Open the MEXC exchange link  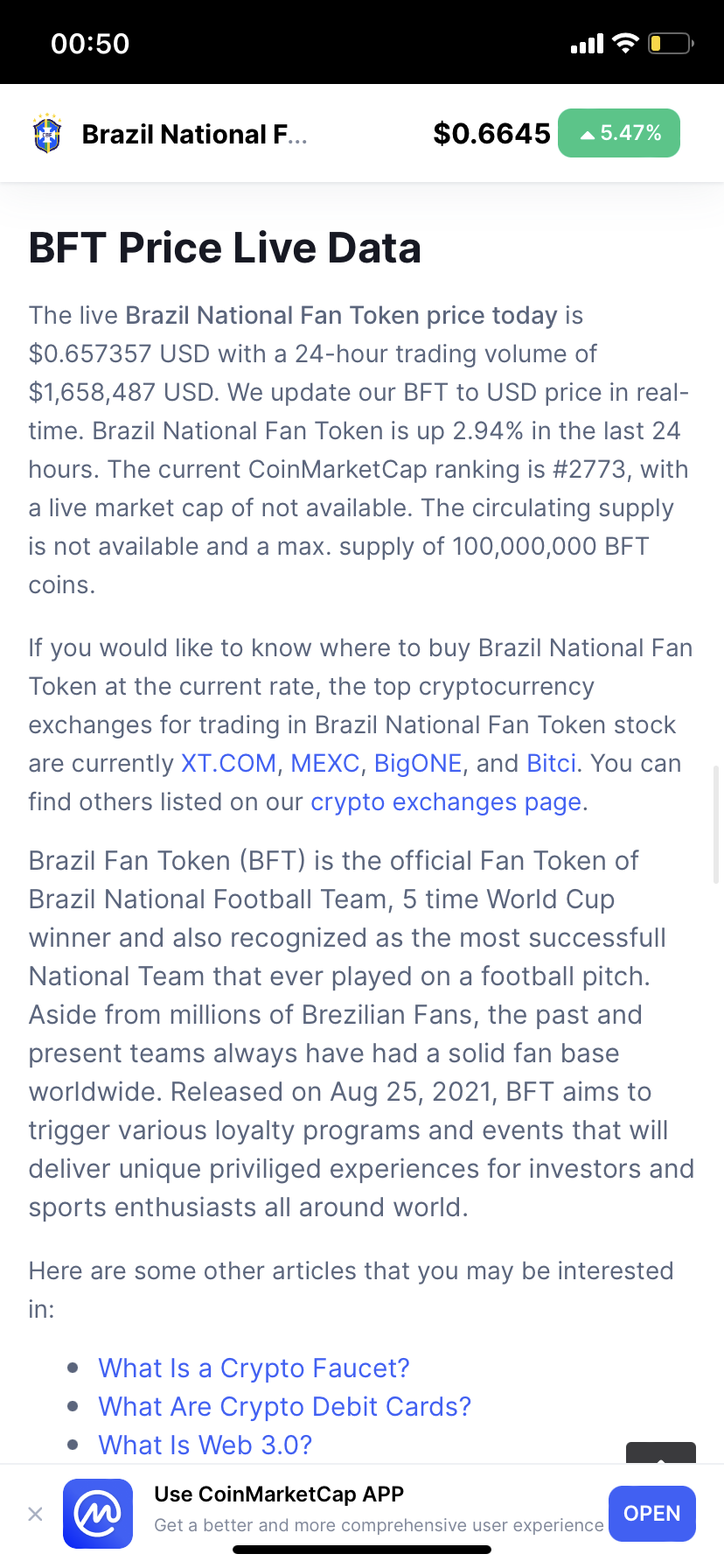tap(325, 763)
